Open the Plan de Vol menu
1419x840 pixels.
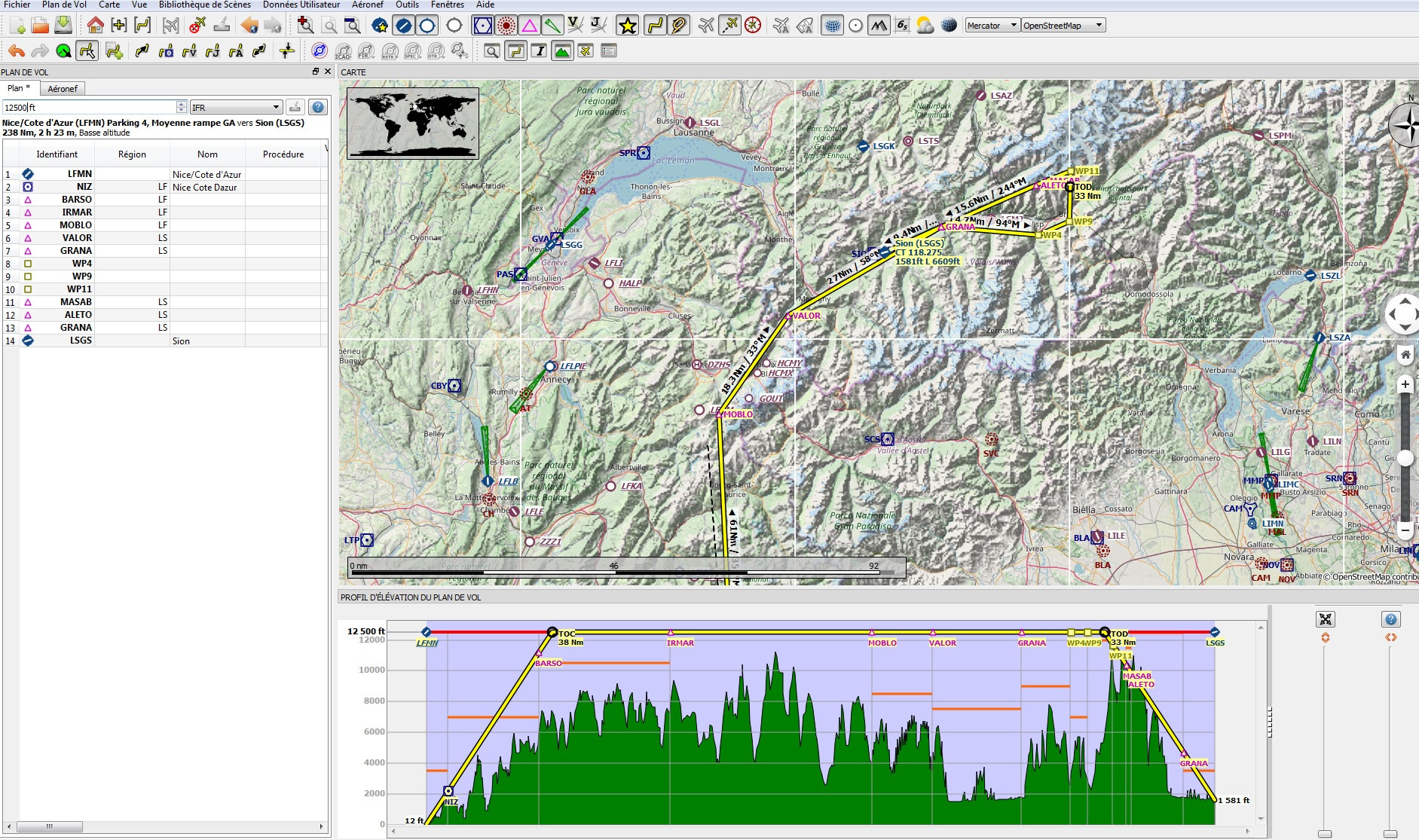tap(64, 5)
